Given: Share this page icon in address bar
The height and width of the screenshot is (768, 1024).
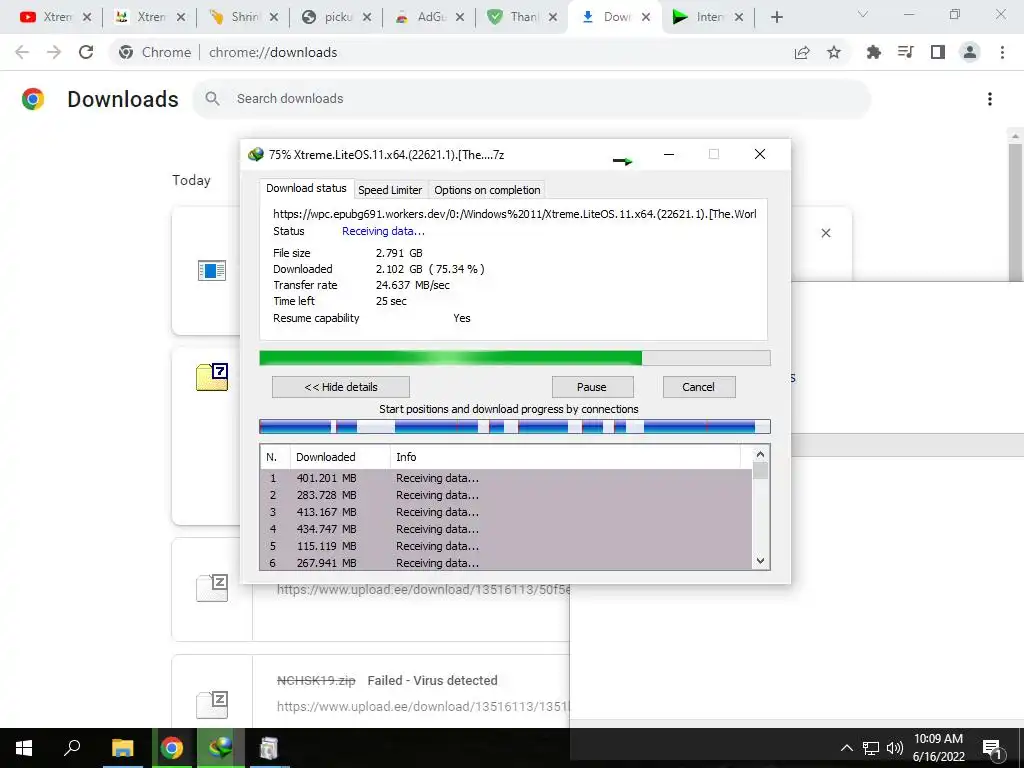Looking at the screenshot, I should pyautogui.click(x=802, y=52).
